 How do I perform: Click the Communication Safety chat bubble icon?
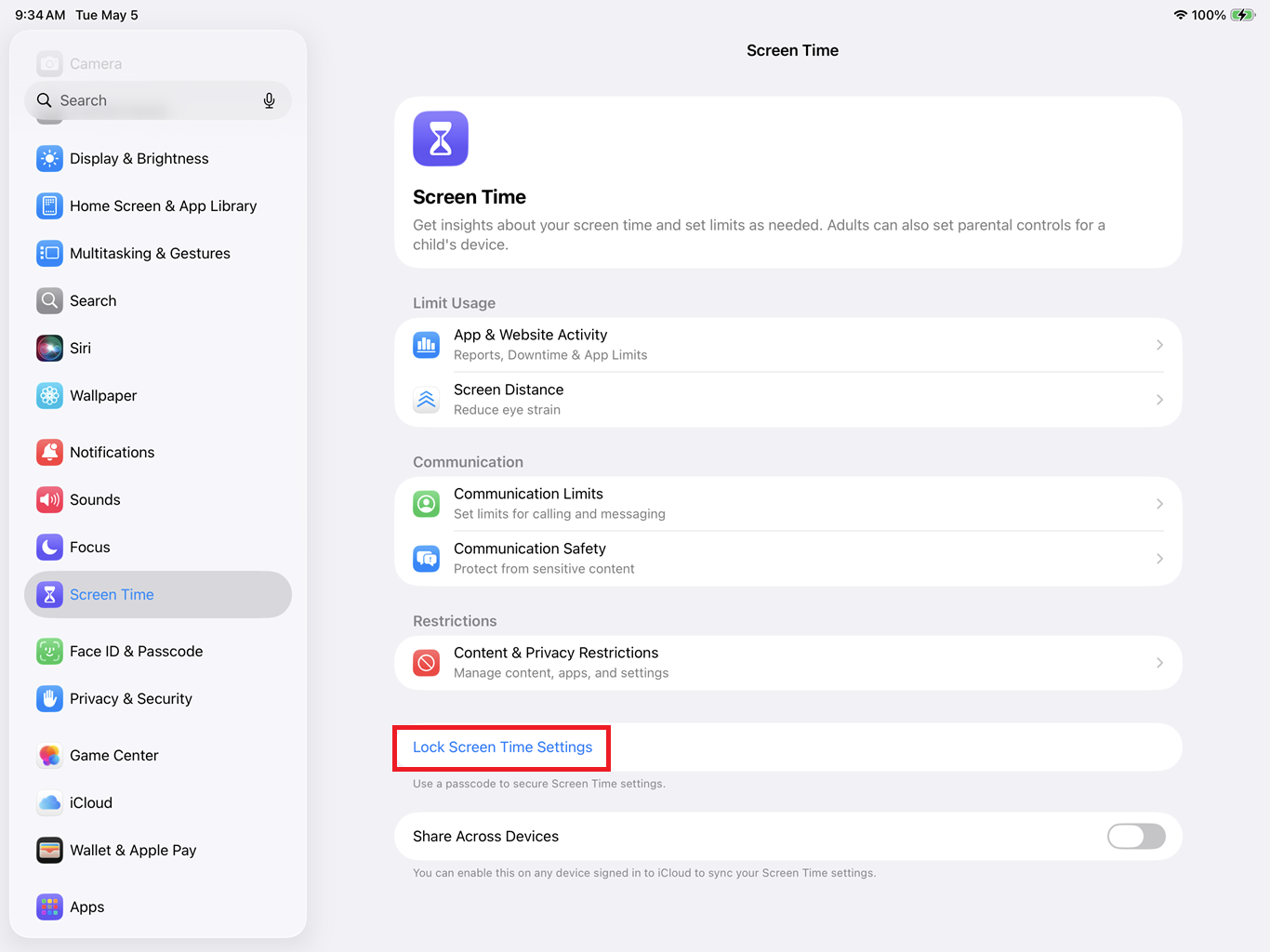(x=427, y=559)
